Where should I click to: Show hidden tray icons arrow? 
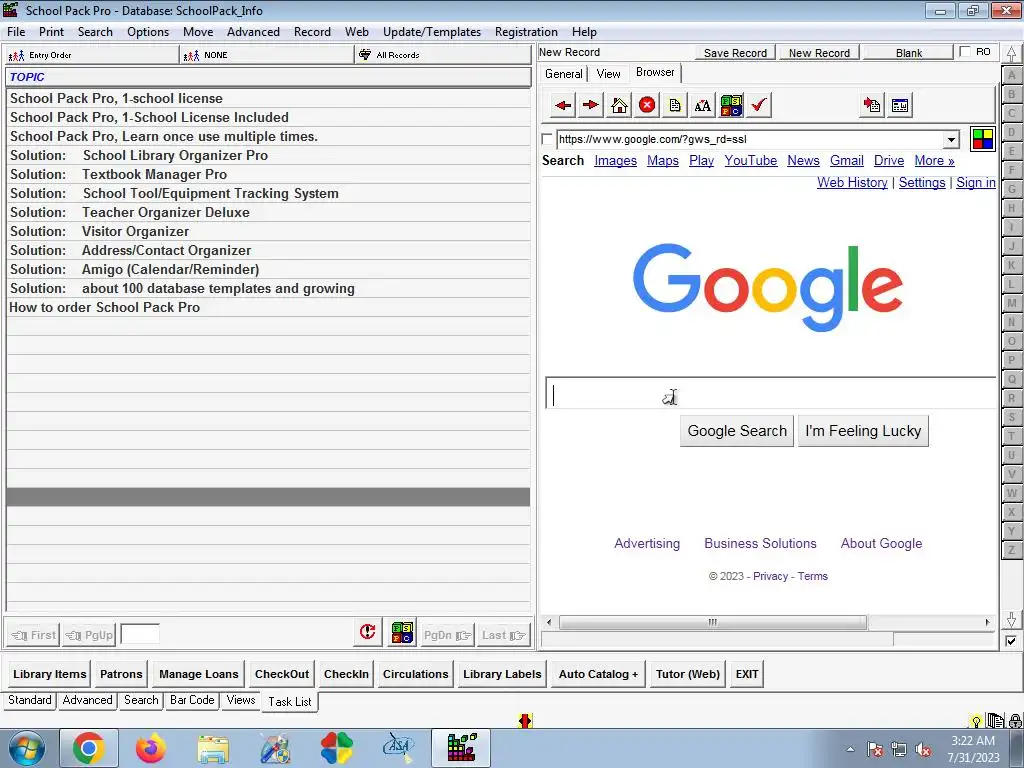tap(850, 749)
